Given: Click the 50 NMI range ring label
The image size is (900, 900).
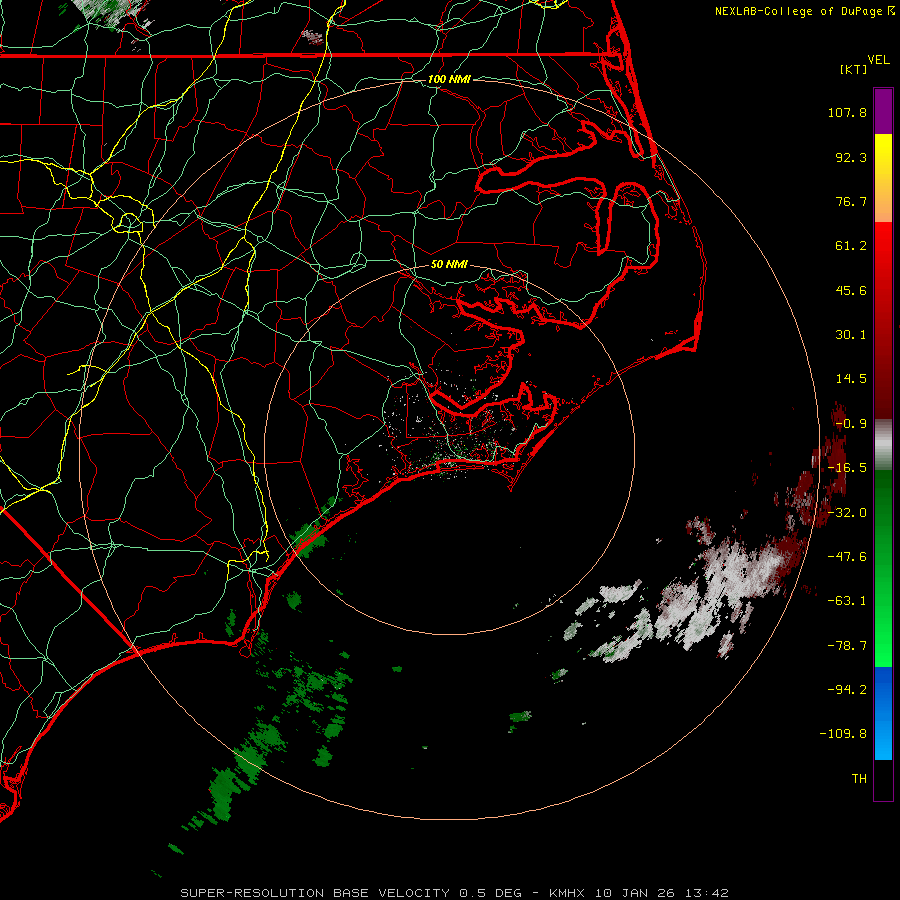Looking at the screenshot, I should click(449, 264).
